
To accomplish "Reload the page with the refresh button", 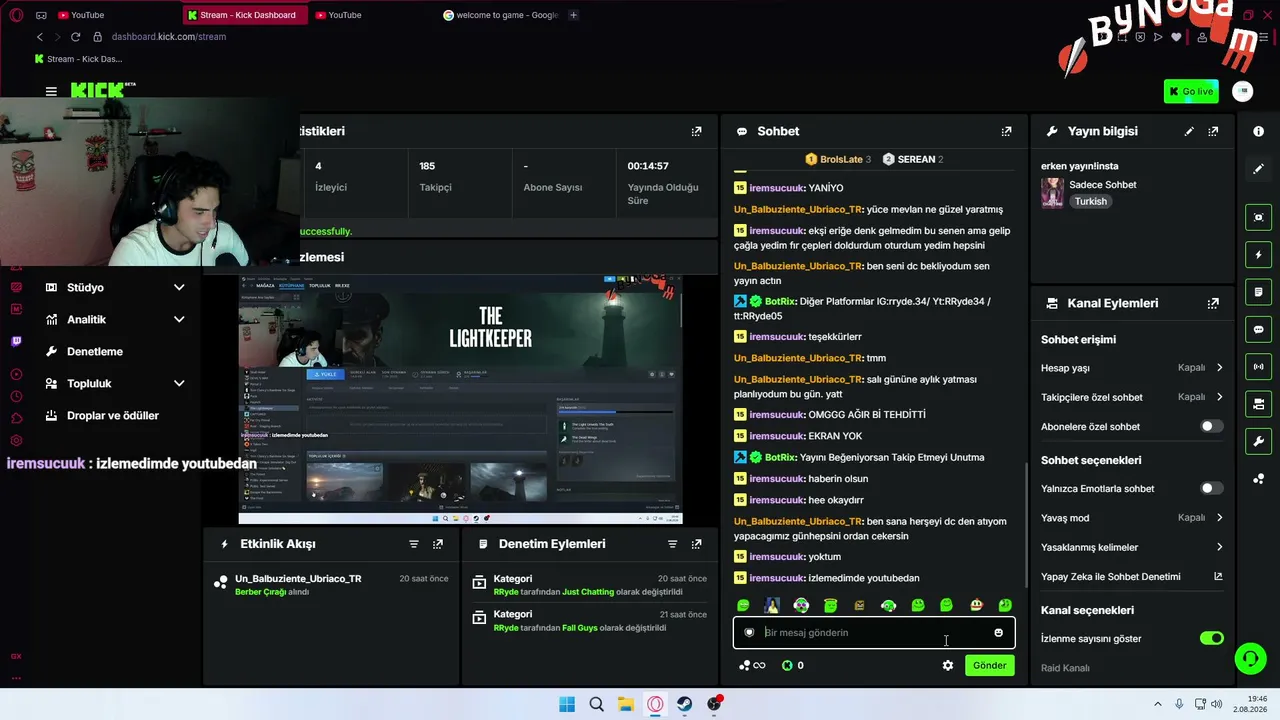I will coord(75,37).
